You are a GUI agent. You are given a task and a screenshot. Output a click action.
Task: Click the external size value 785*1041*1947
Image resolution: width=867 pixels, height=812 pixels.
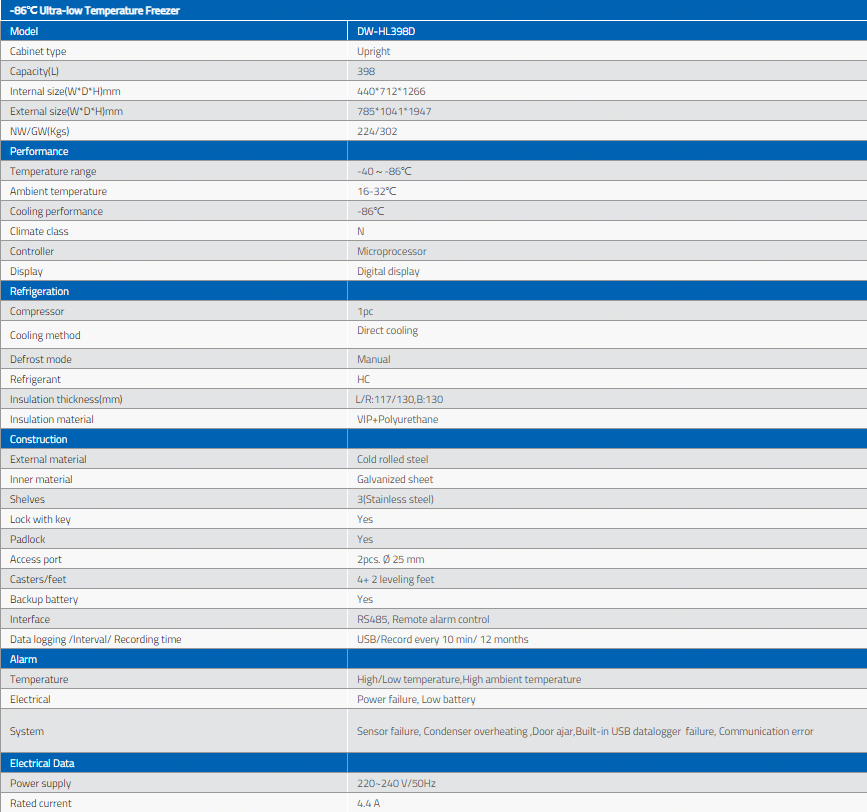pyautogui.click(x=394, y=111)
